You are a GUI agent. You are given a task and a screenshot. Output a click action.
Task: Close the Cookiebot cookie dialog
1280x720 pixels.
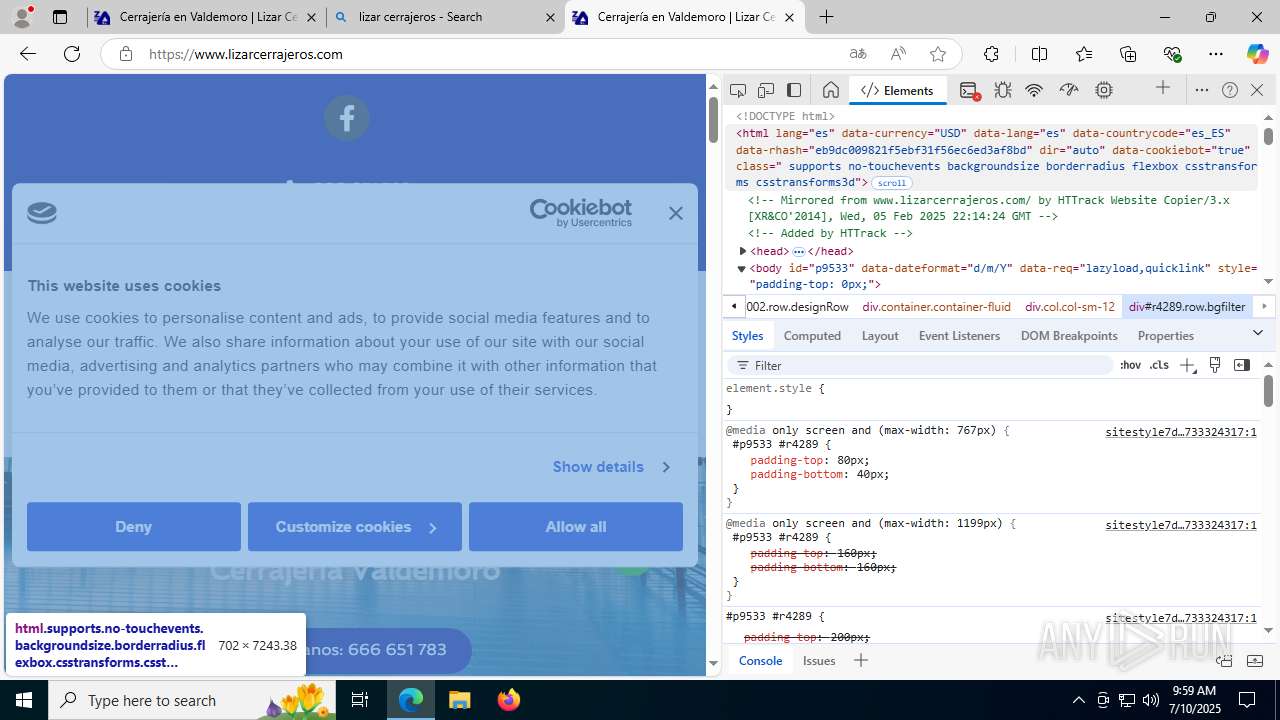click(x=676, y=213)
